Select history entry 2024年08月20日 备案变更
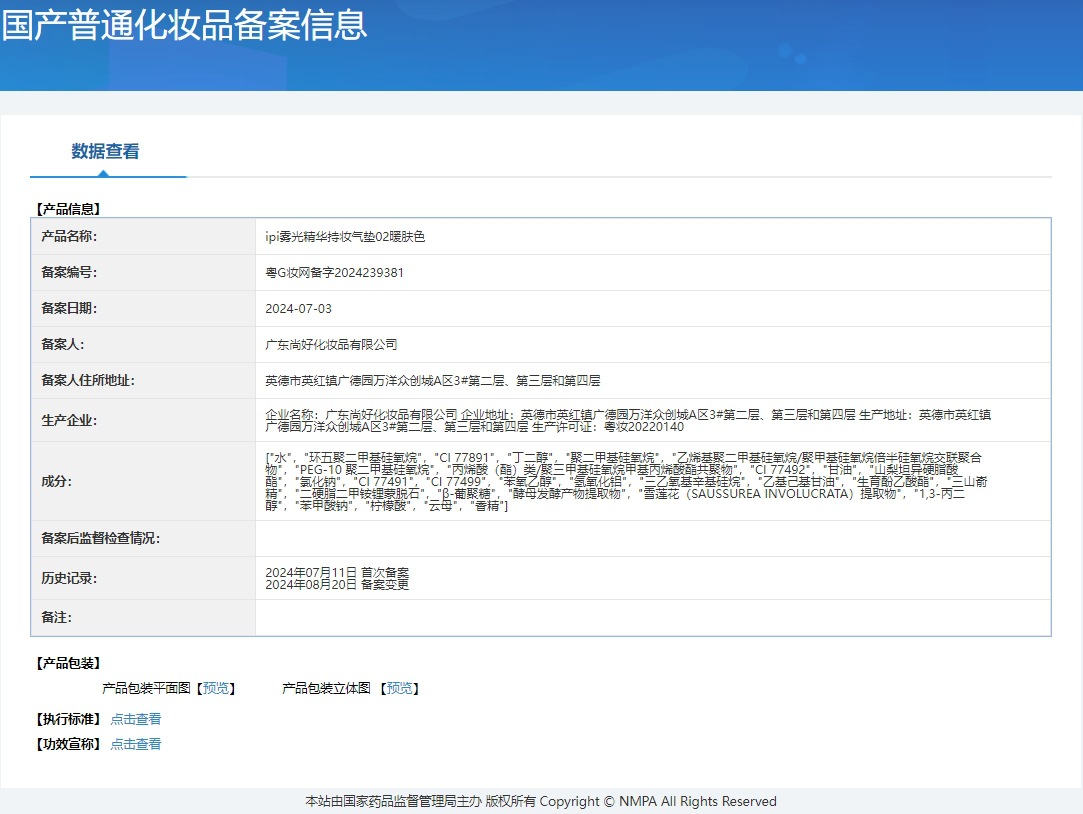 [x=337, y=585]
